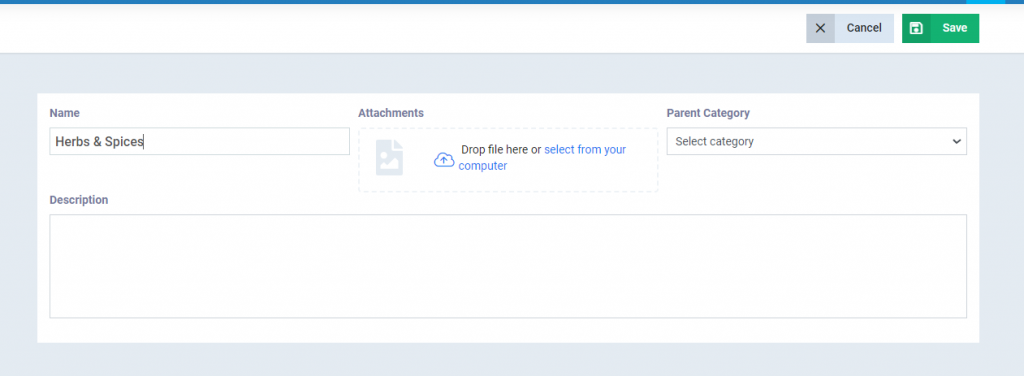The width and height of the screenshot is (1024, 376).
Task: Open the Parent Category dropdown
Action: [816, 141]
